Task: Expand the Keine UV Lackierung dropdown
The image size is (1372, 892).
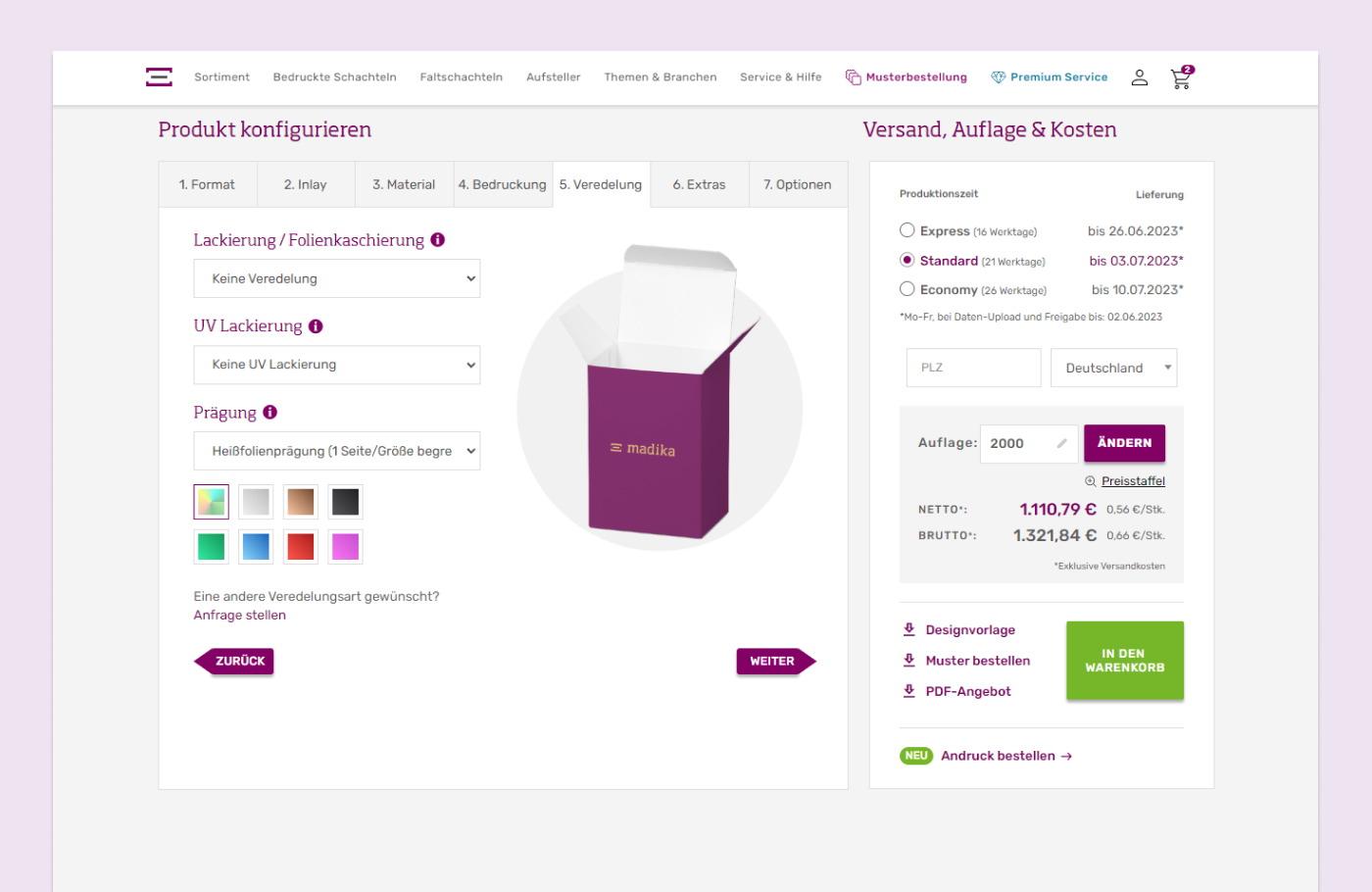Action: tap(337, 365)
